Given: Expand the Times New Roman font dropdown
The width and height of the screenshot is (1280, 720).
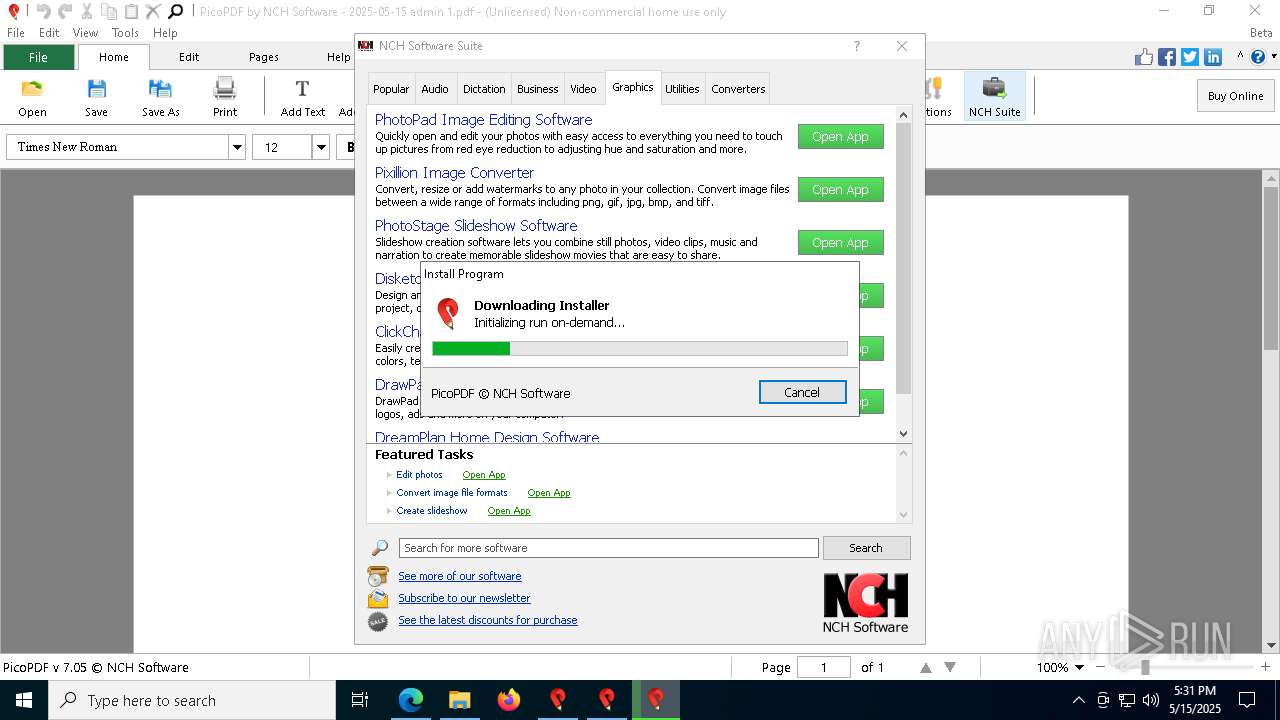Looking at the screenshot, I should point(237,147).
